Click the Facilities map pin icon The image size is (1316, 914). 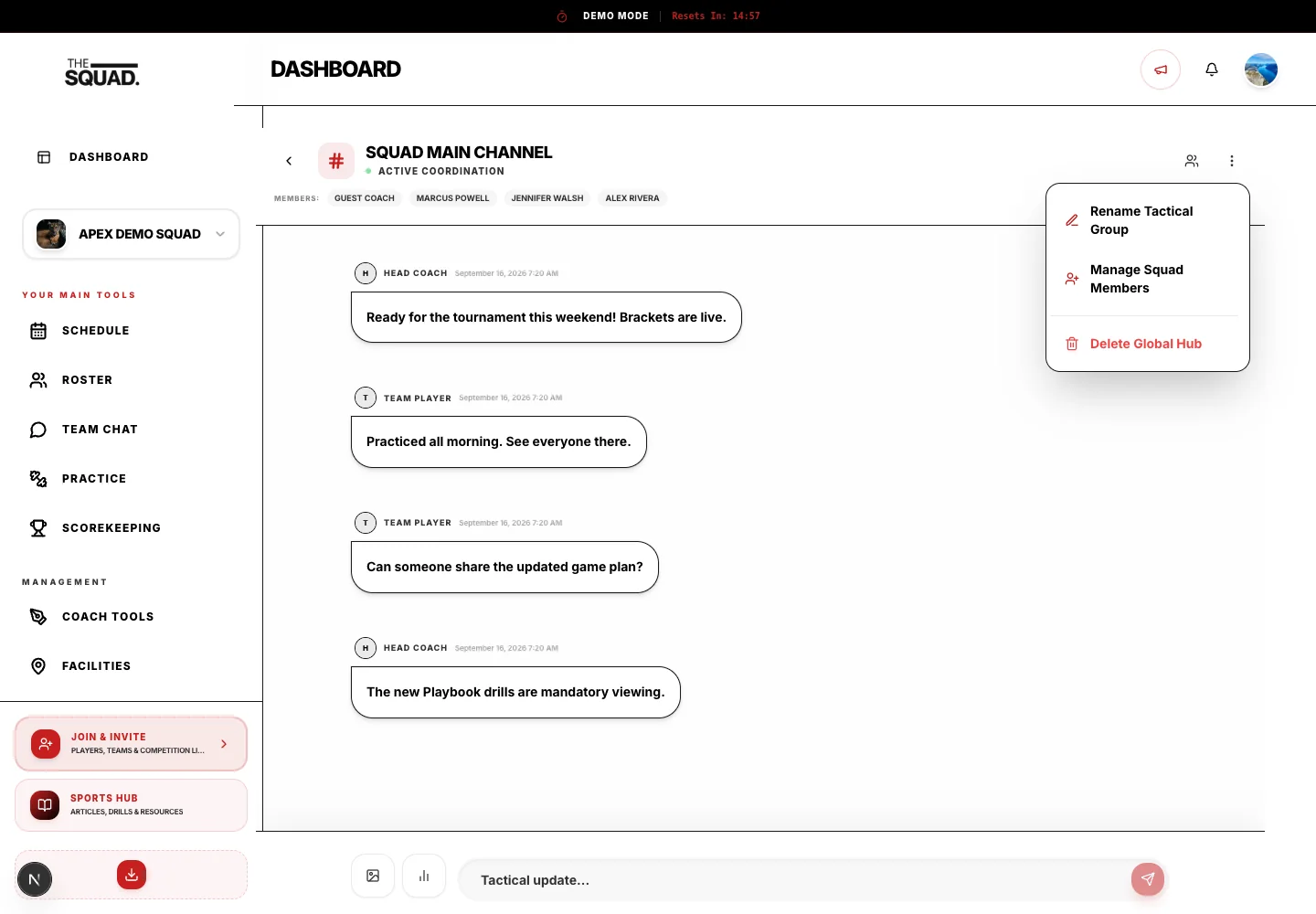38,666
